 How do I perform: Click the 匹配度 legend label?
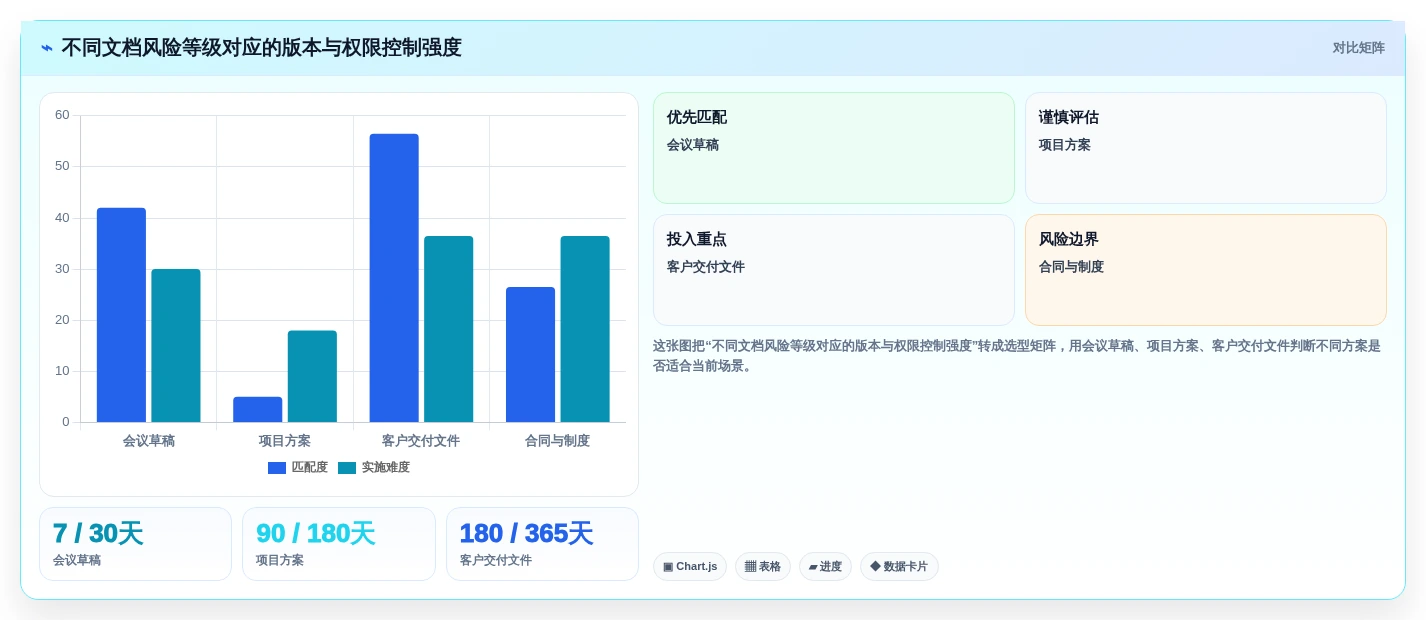[x=310, y=468]
